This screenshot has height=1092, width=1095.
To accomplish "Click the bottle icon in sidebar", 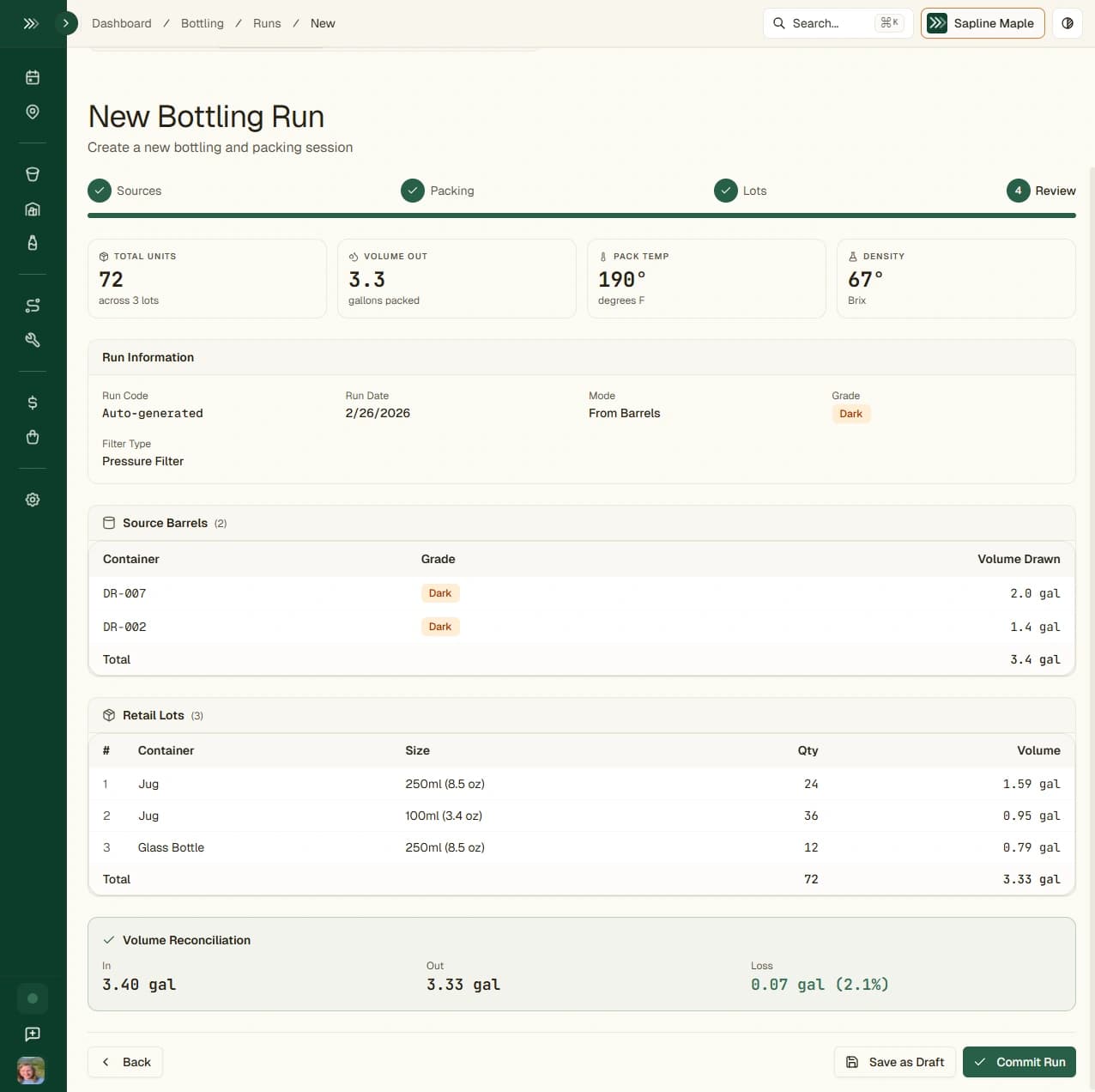I will [x=33, y=243].
